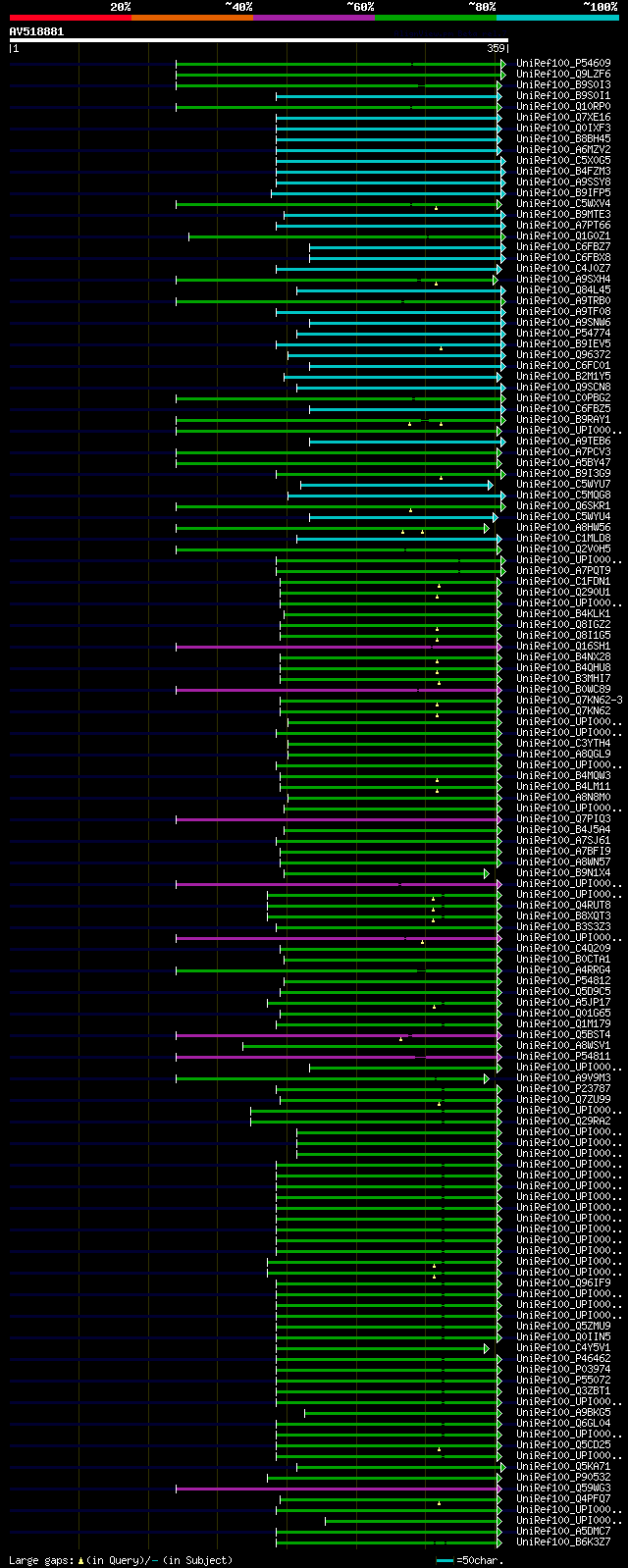Select hit label UniRef100_B0WC89
The image size is (628, 1568).
[563, 689]
